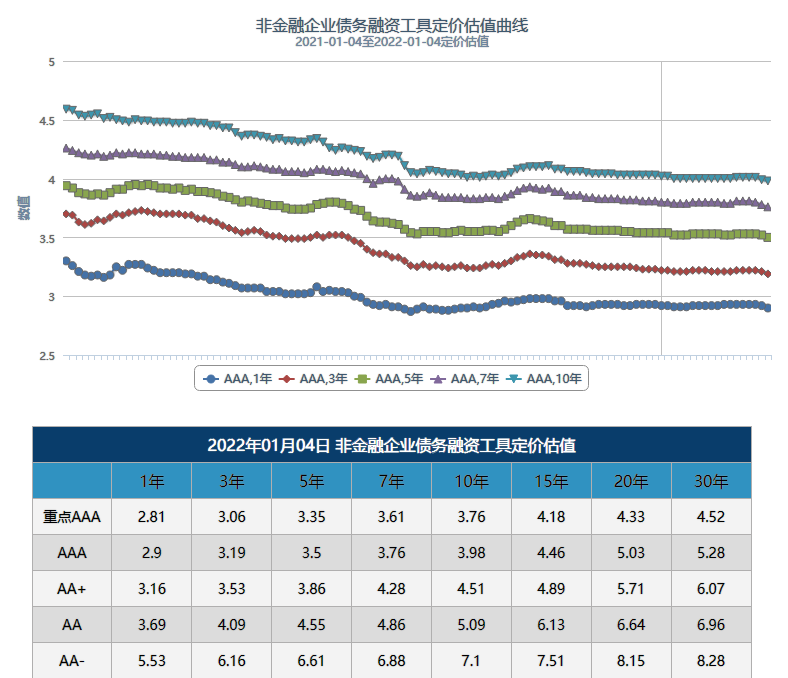Click the 6.13 cell in the AA row
The image size is (788, 678).
click(x=551, y=624)
